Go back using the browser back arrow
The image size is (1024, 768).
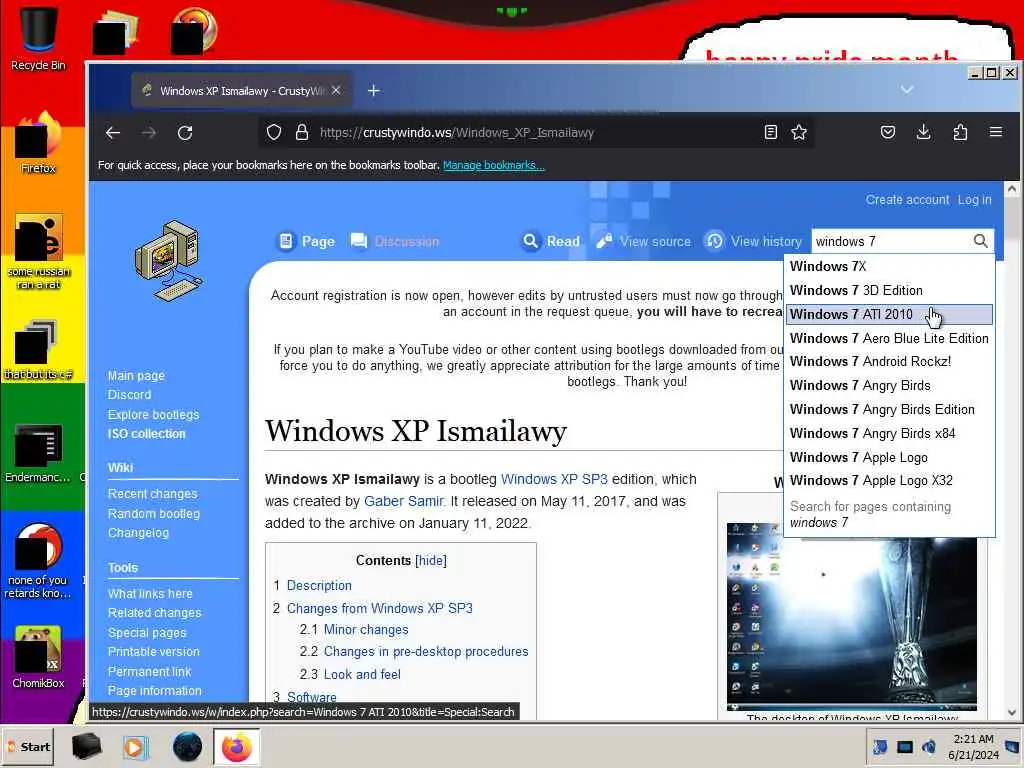(x=113, y=133)
